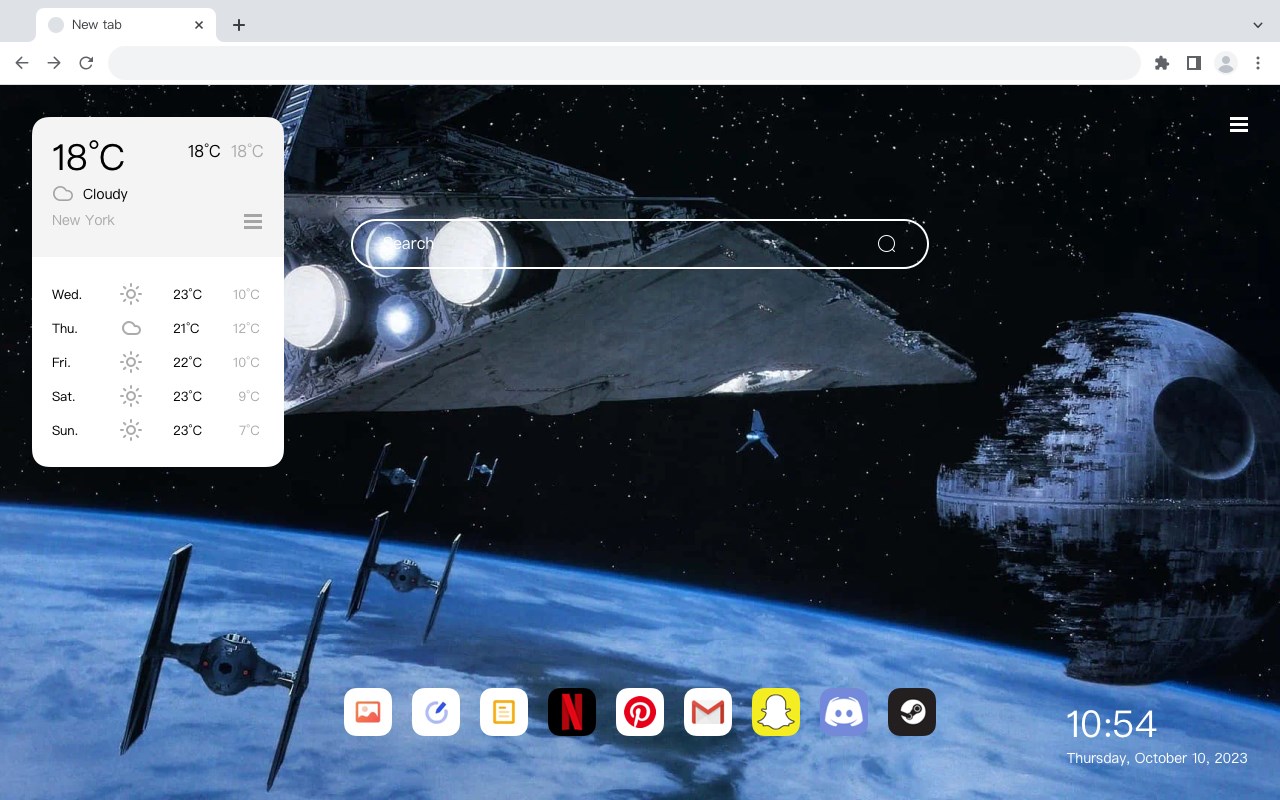
Task: Open Chrome's three-dot menu
Action: pos(1258,63)
